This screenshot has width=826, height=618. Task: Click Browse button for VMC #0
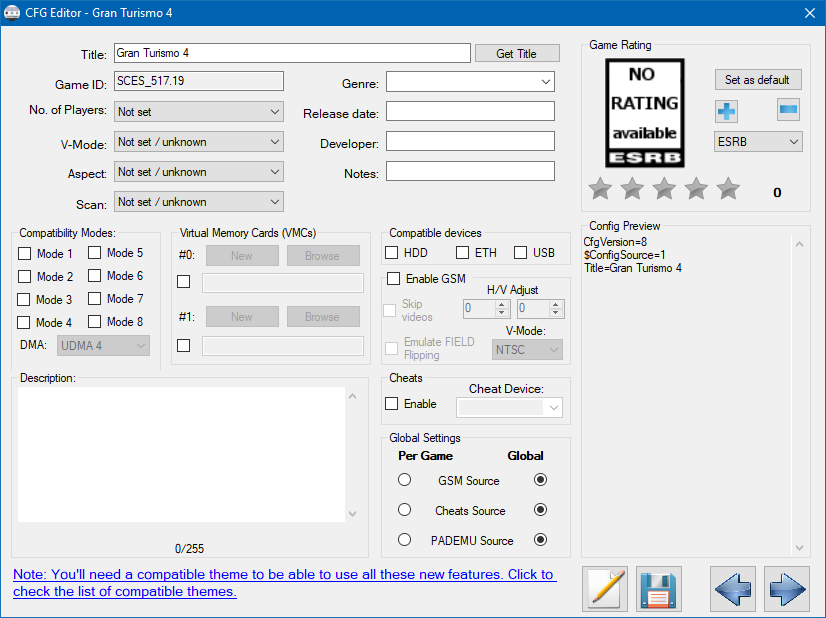(x=323, y=256)
